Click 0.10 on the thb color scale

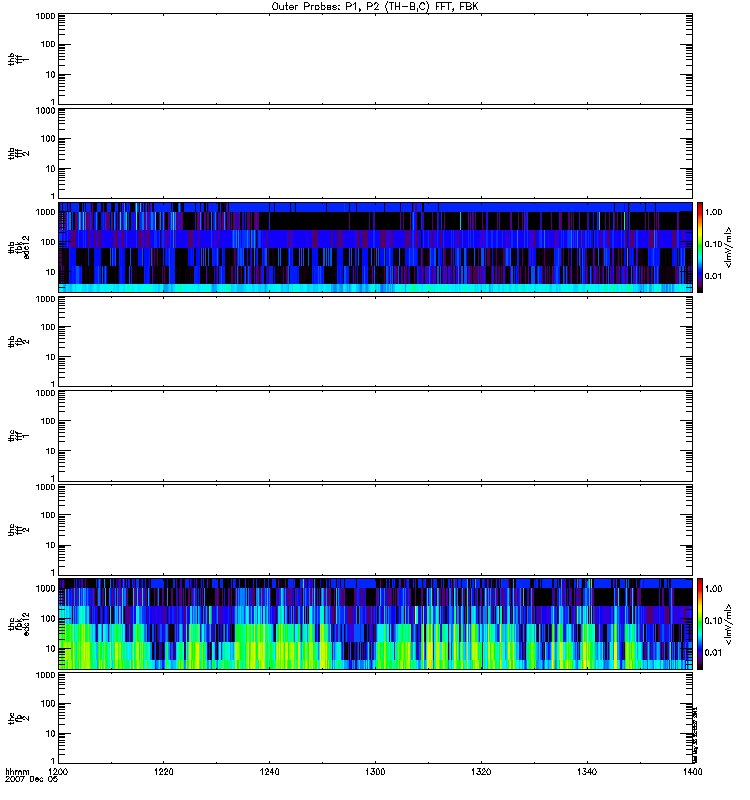pyautogui.click(x=713, y=244)
